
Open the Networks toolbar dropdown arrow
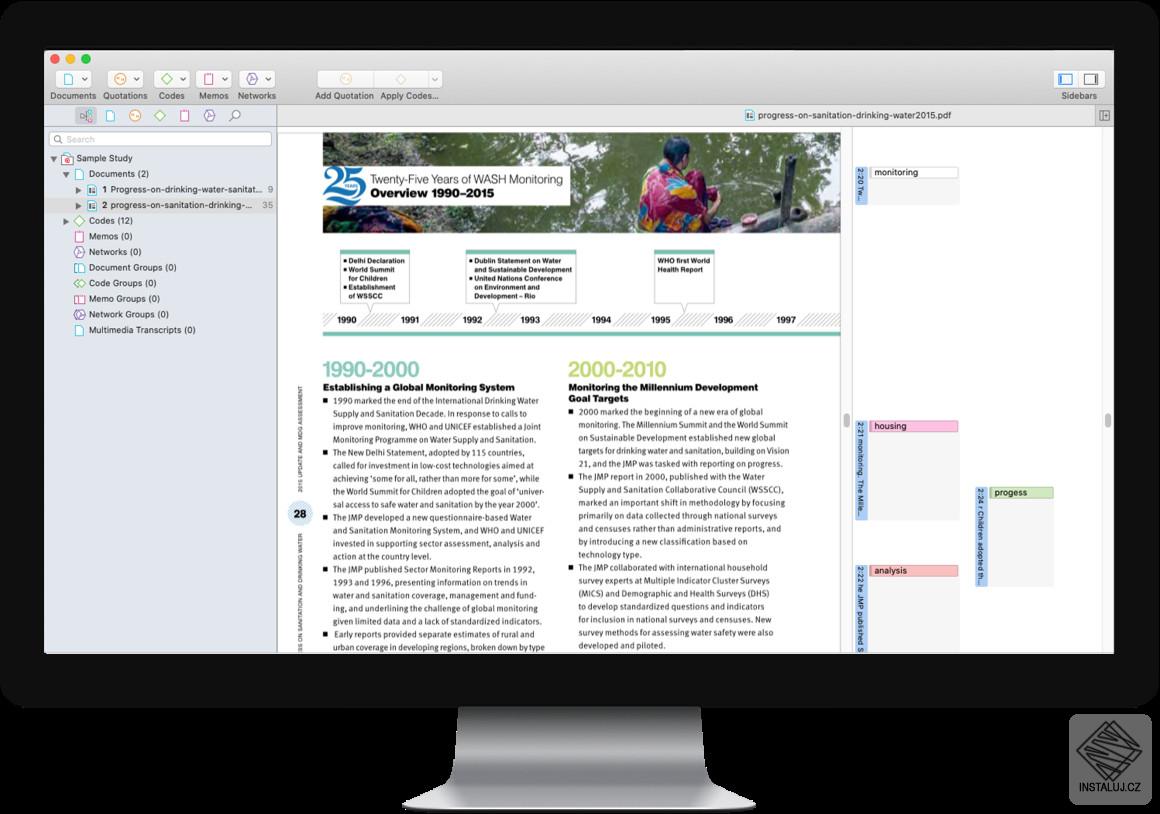click(x=269, y=79)
